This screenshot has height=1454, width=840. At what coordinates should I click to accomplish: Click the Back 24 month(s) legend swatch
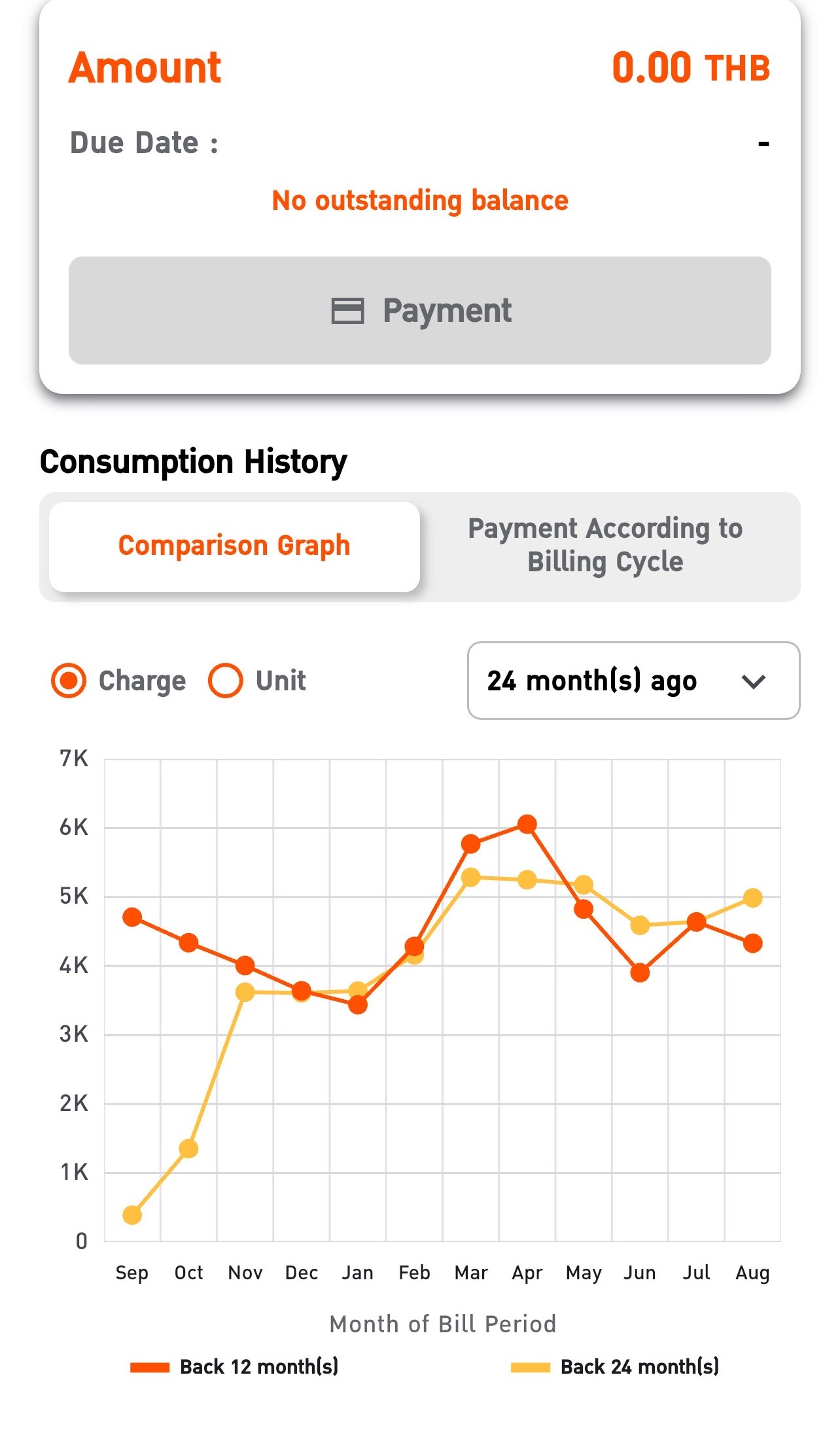[530, 1367]
